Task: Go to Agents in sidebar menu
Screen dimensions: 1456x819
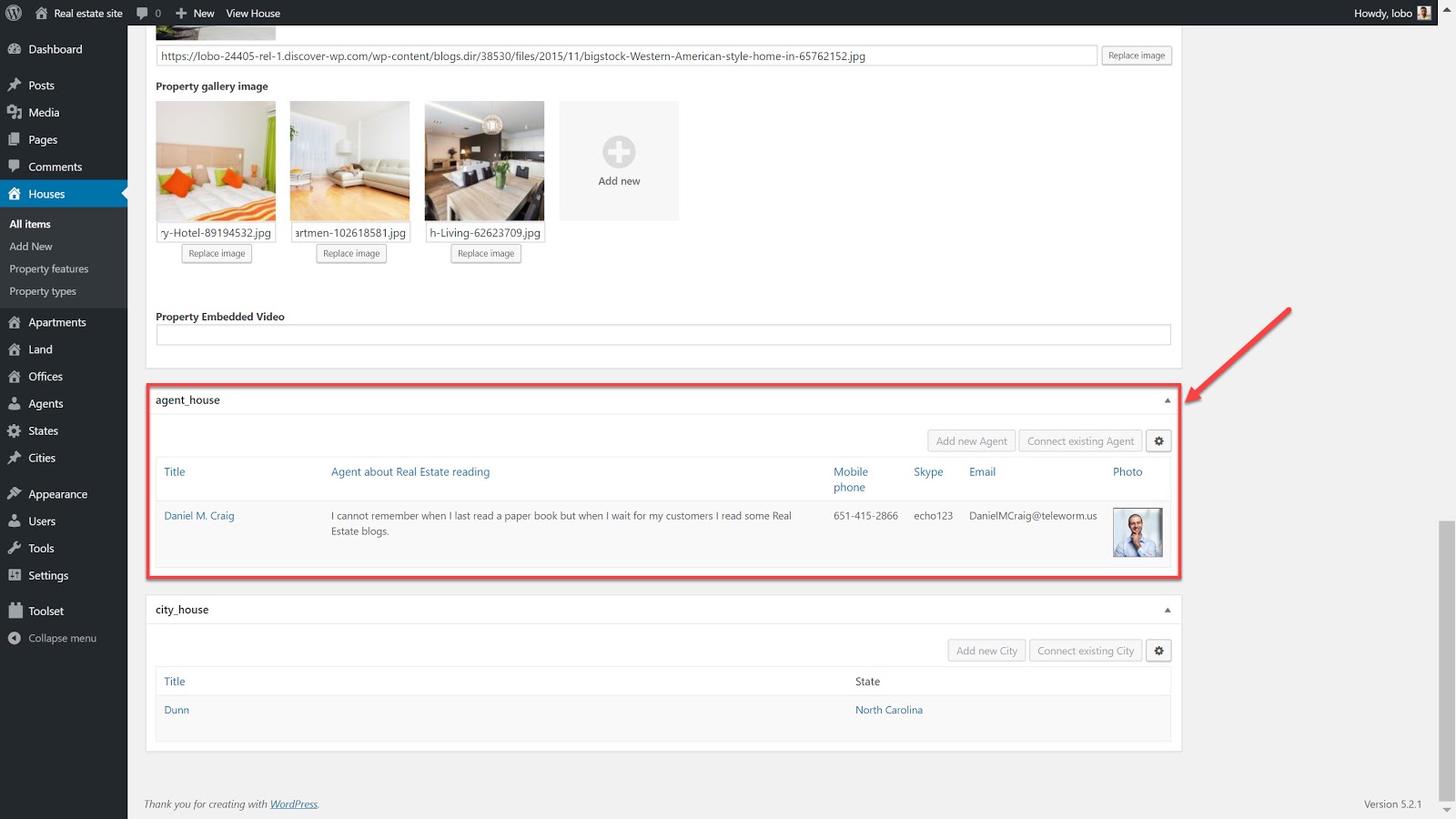Action: pyautogui.click(x=45, y=404)
